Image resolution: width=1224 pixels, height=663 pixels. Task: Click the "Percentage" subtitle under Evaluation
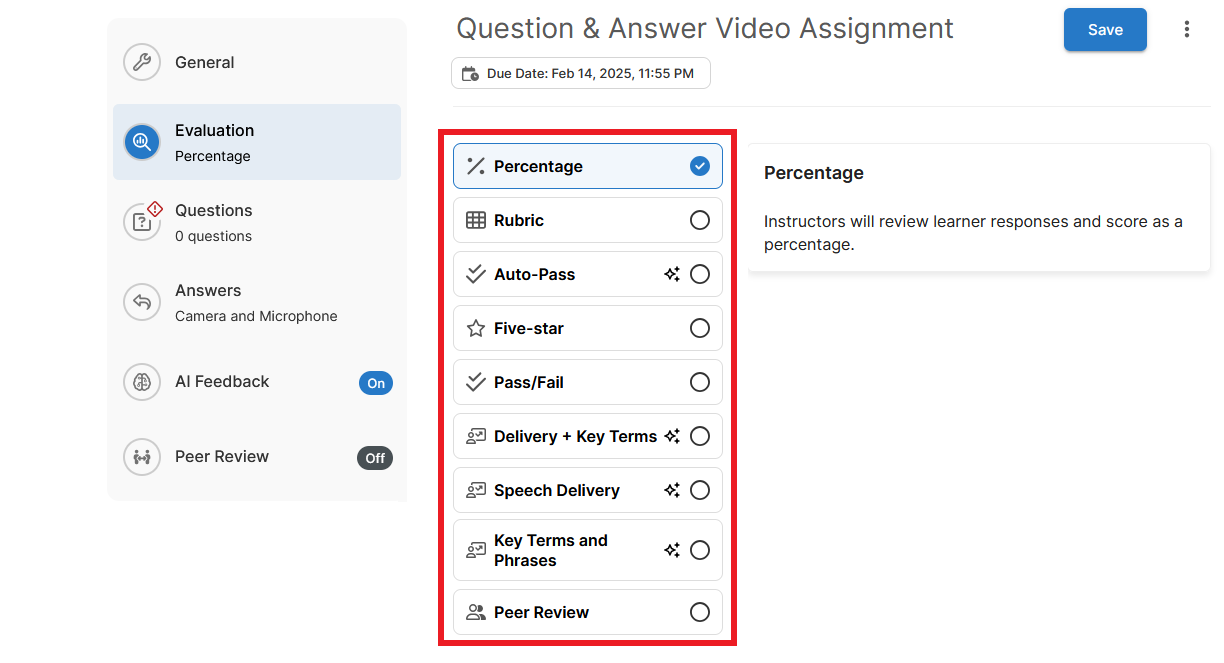point(213,156)
